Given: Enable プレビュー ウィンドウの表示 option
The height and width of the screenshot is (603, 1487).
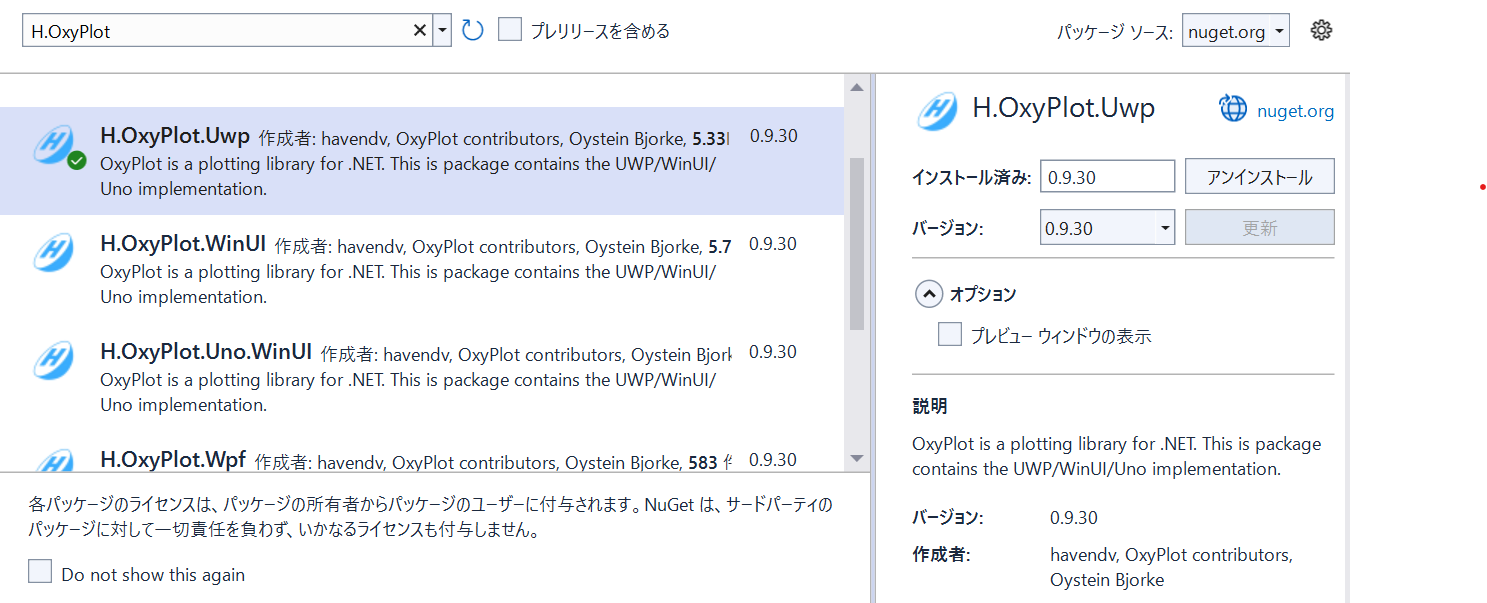Looking at the screenshot, I should point(949,333).
